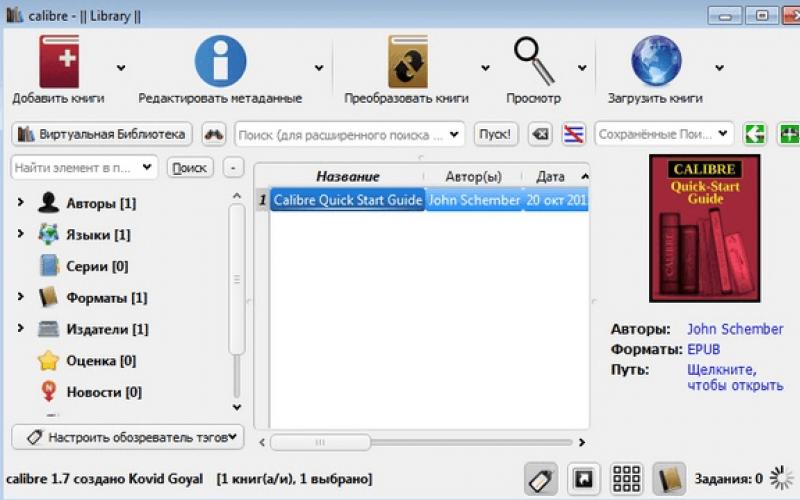This screenshot has height=500, width=800.
Task: Open advanced search binoculars icon
Action: [214, 134]
